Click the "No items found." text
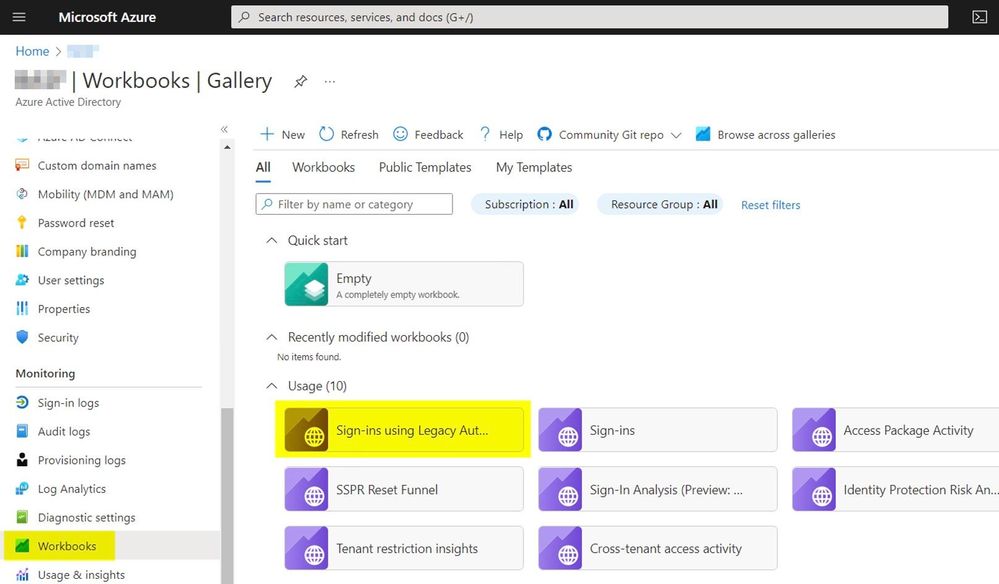This screenshot has width=999, height=584. [309, 357]
